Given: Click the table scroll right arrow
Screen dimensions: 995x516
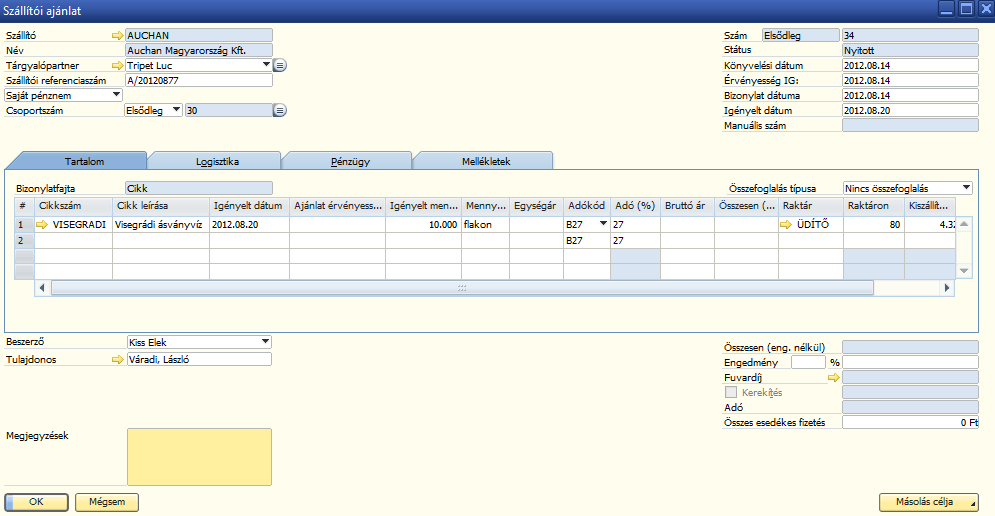Looking at the screenshot, I should tap(947, 288).
